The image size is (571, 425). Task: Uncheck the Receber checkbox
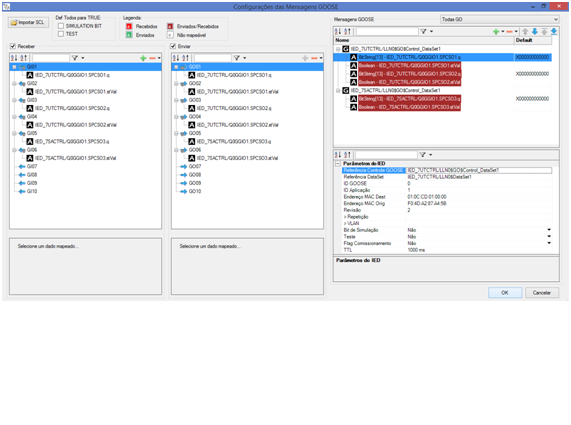[13, 46]
